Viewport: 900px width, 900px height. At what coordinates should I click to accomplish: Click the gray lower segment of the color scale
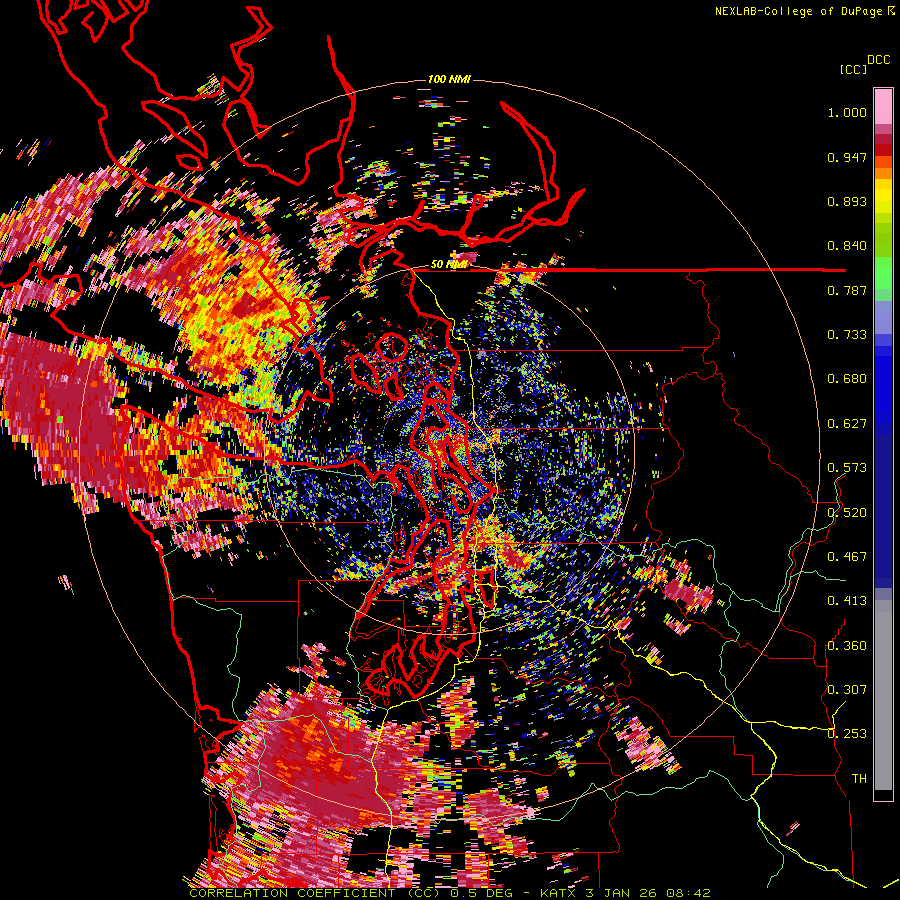point(883,695)
